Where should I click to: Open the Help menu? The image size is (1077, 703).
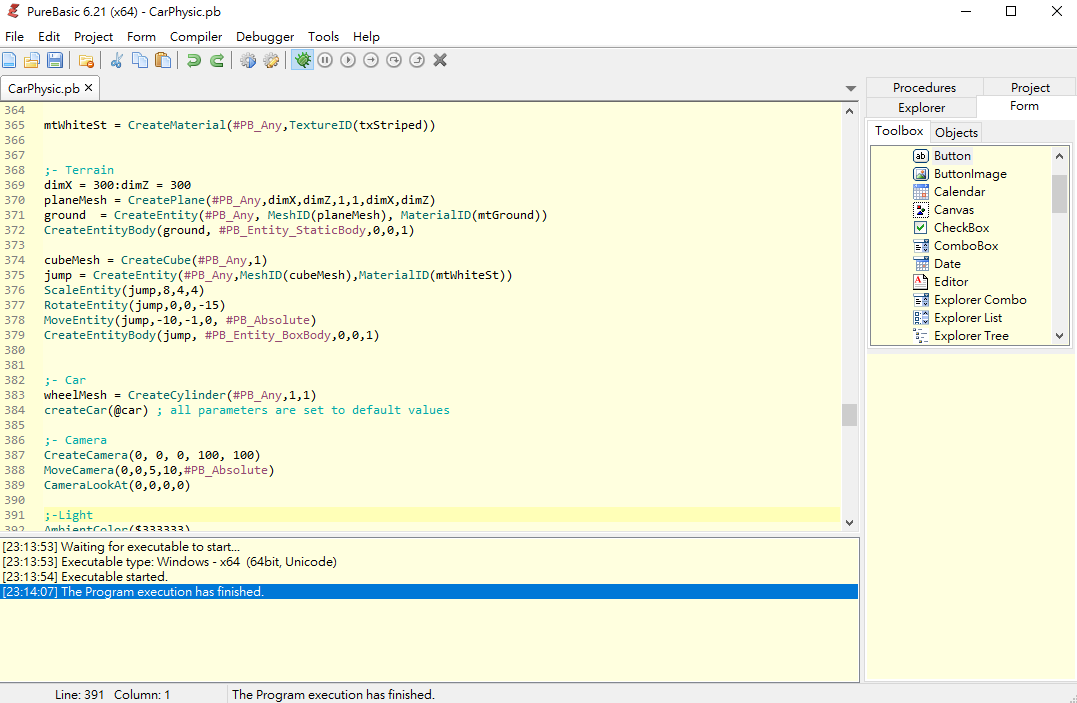pyautogui.click(x=366, y=36)
